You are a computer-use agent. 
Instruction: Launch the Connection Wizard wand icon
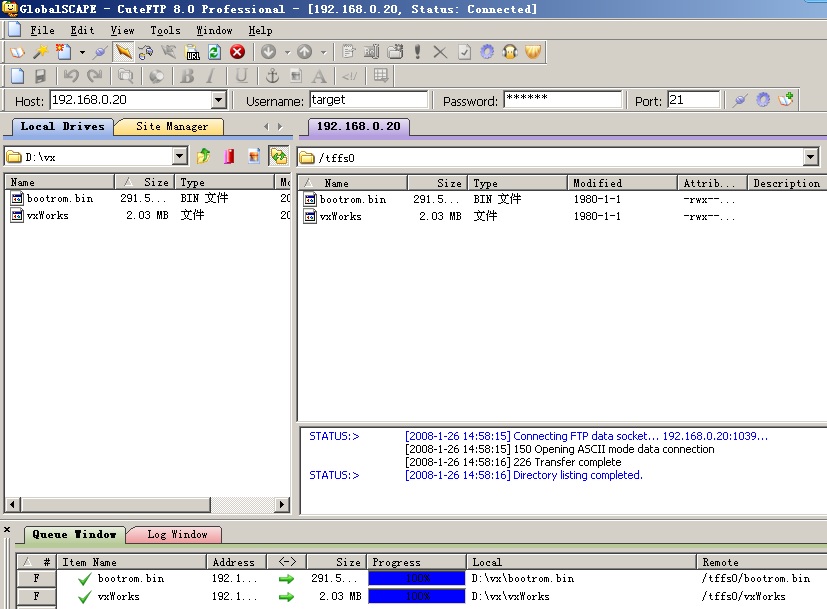coord(41,52)
